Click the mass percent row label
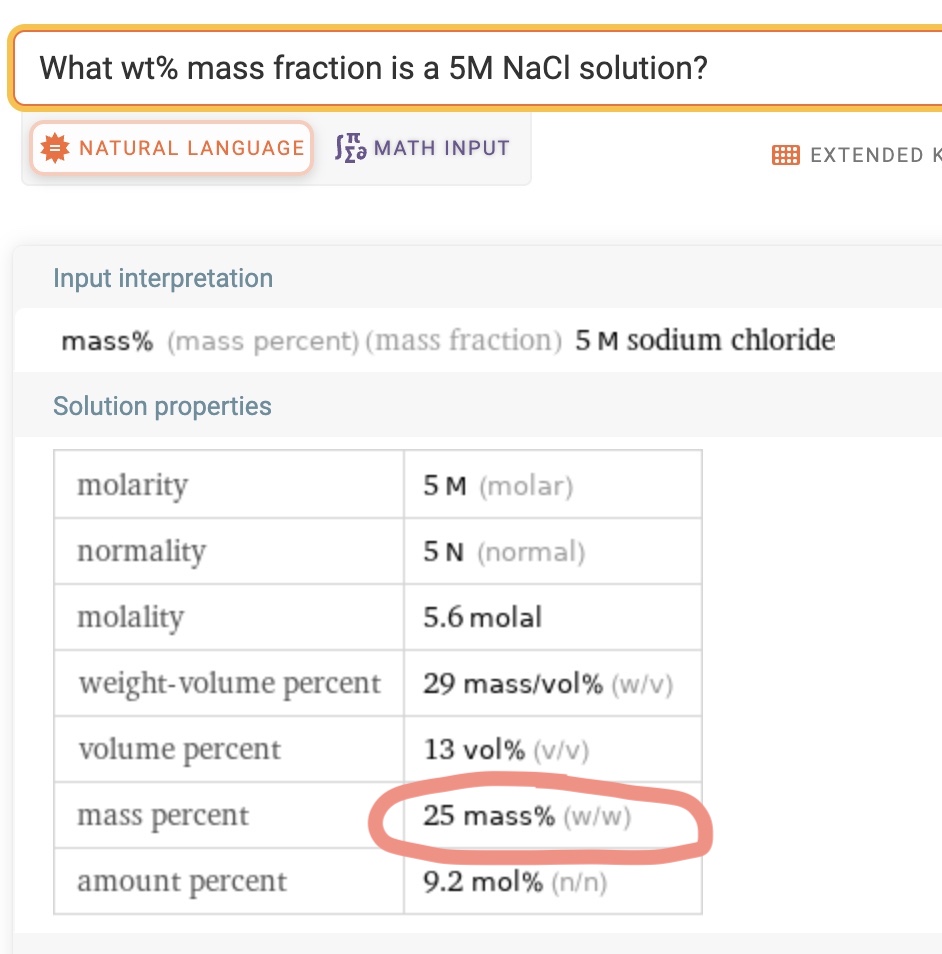942x954 pixels. tap(163, 816)
